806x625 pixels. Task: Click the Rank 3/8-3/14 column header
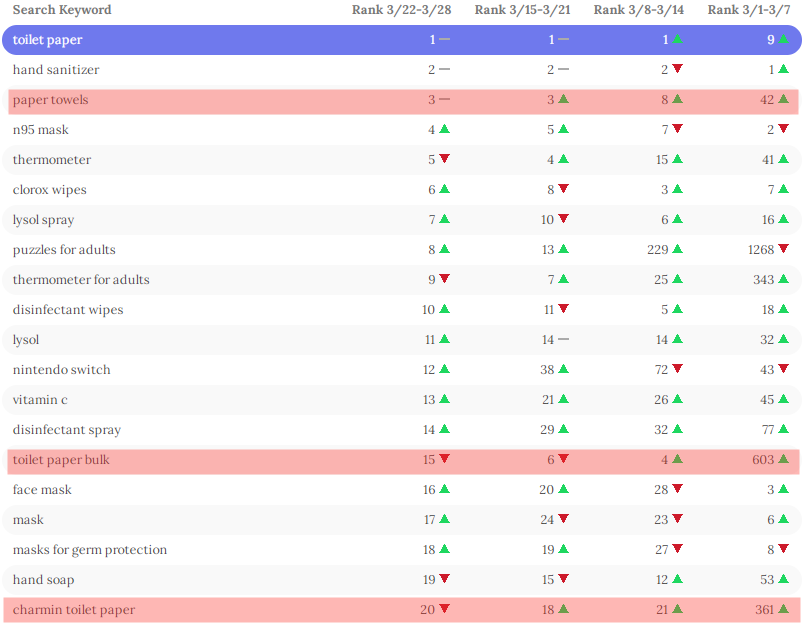[x=638, y=10]
